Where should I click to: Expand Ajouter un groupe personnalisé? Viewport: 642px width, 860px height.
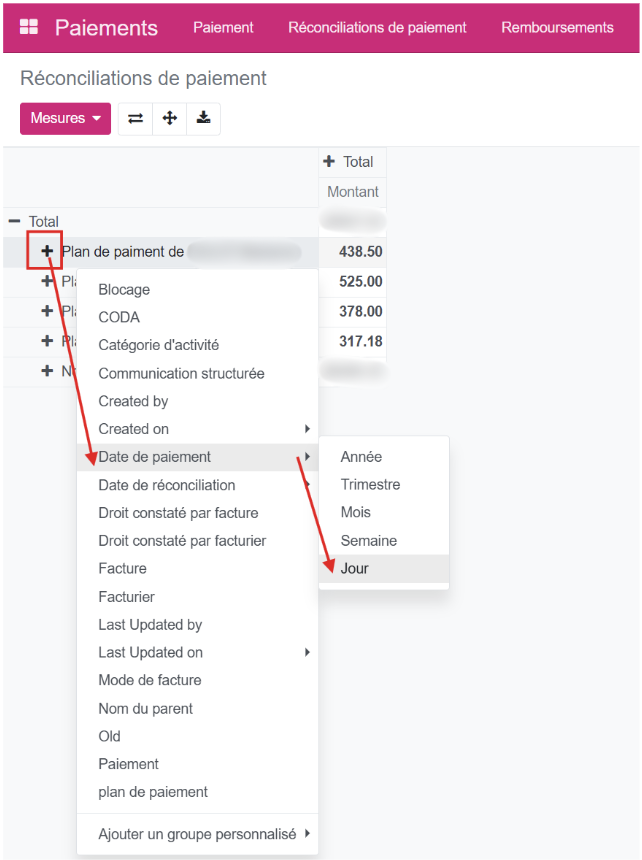coord(198,833)
